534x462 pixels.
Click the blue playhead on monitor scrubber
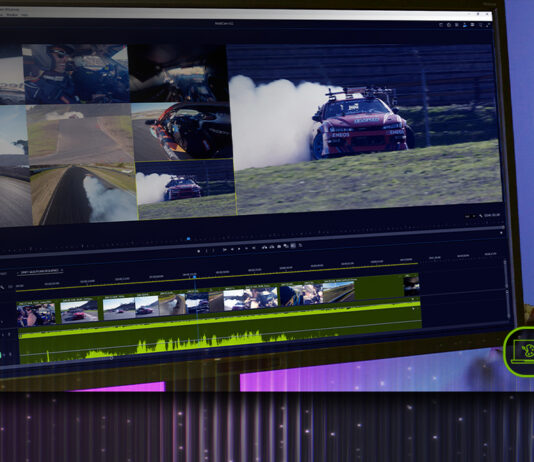point(188,239)
